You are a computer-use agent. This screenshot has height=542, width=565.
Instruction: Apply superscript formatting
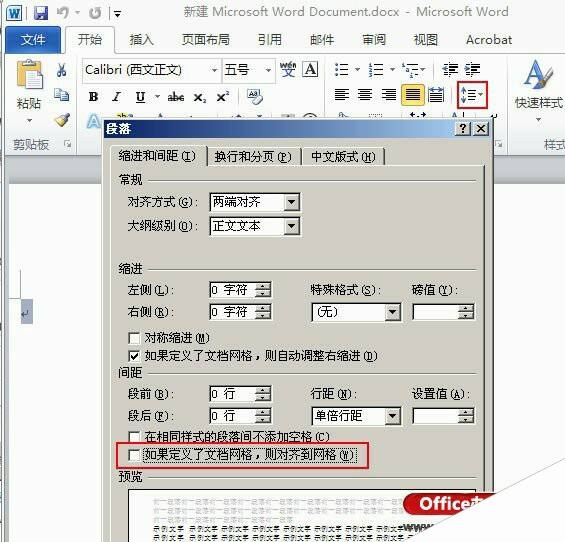point(223,97)
